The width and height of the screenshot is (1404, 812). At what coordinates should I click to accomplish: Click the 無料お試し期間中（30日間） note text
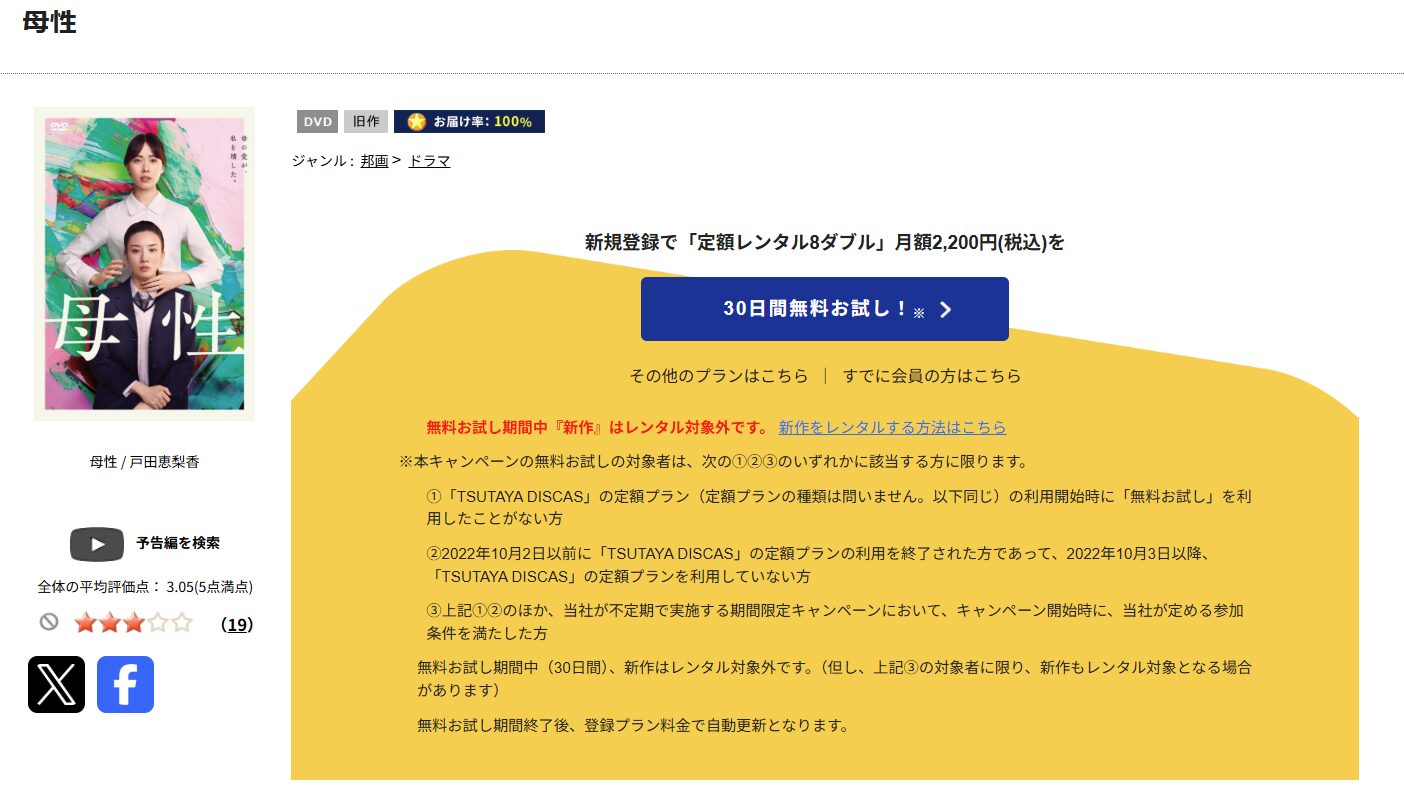834,678
